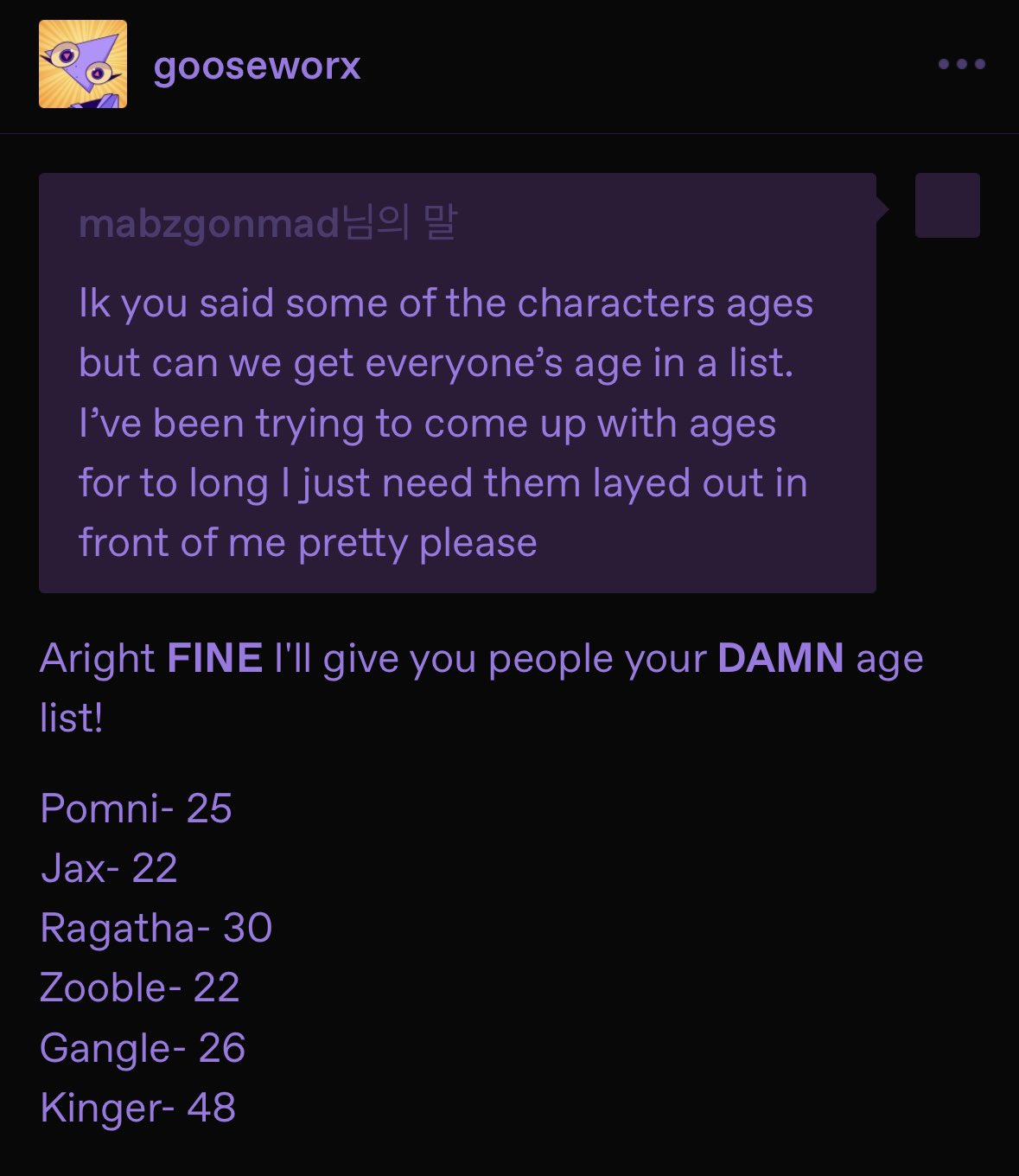Click the bold word "FINE"
The image size is (1019, 1176).
pyautogui.click(x=215, y=658)
